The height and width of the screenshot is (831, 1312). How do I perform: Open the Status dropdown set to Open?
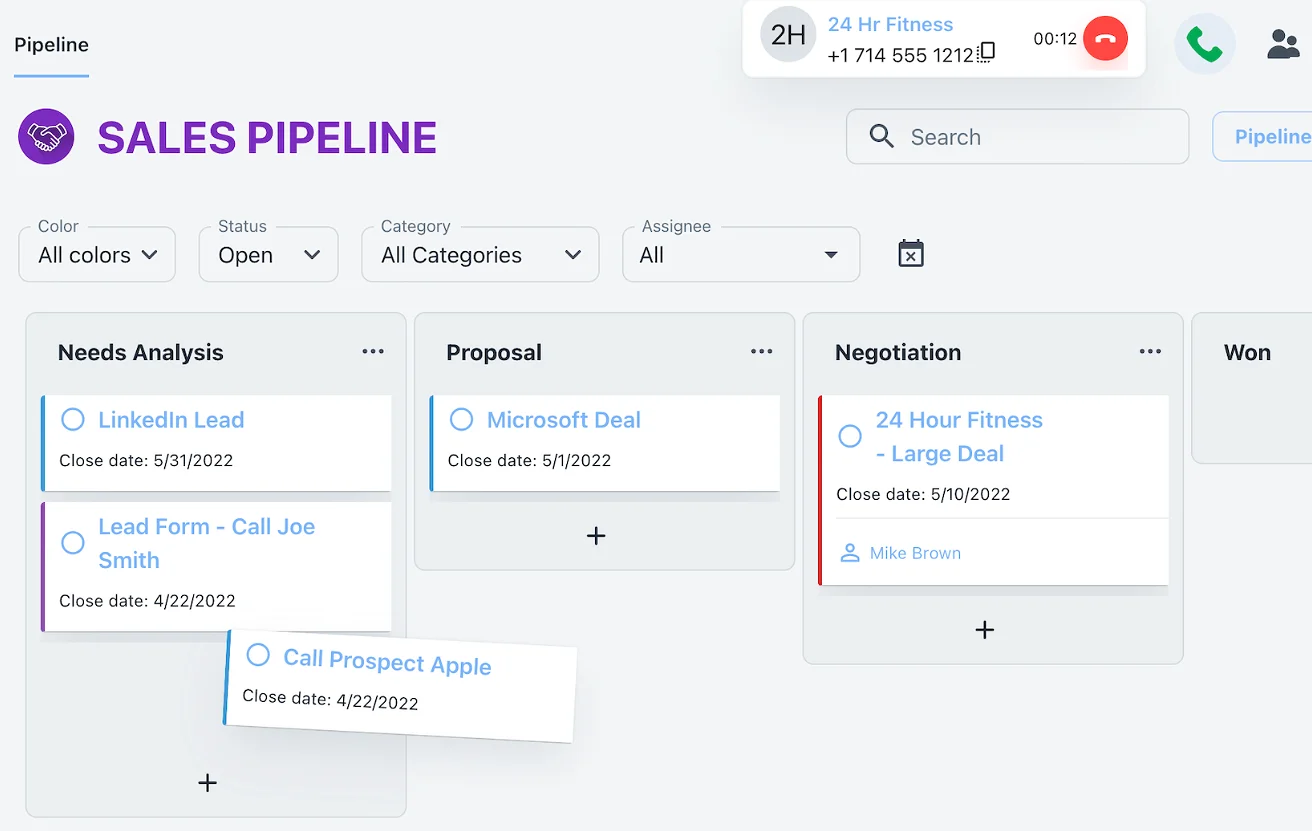[x=268, y=255]
